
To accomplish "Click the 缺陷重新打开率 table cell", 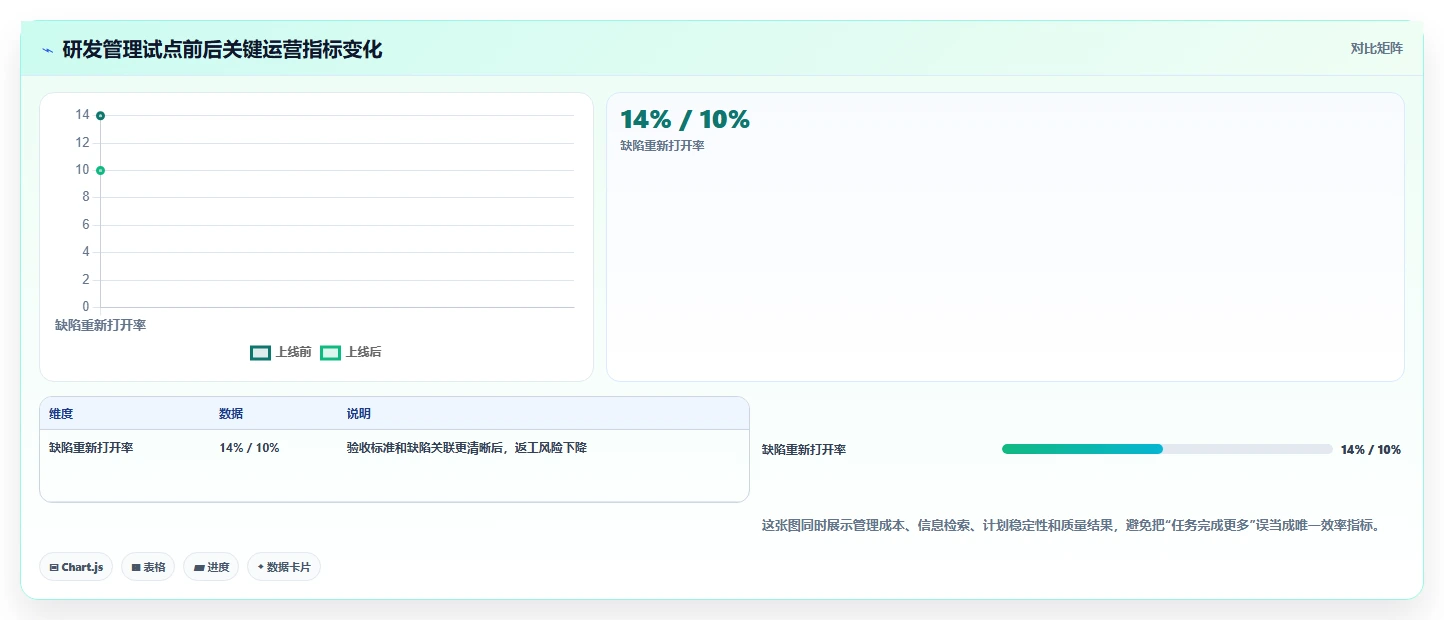I will 91,448.
